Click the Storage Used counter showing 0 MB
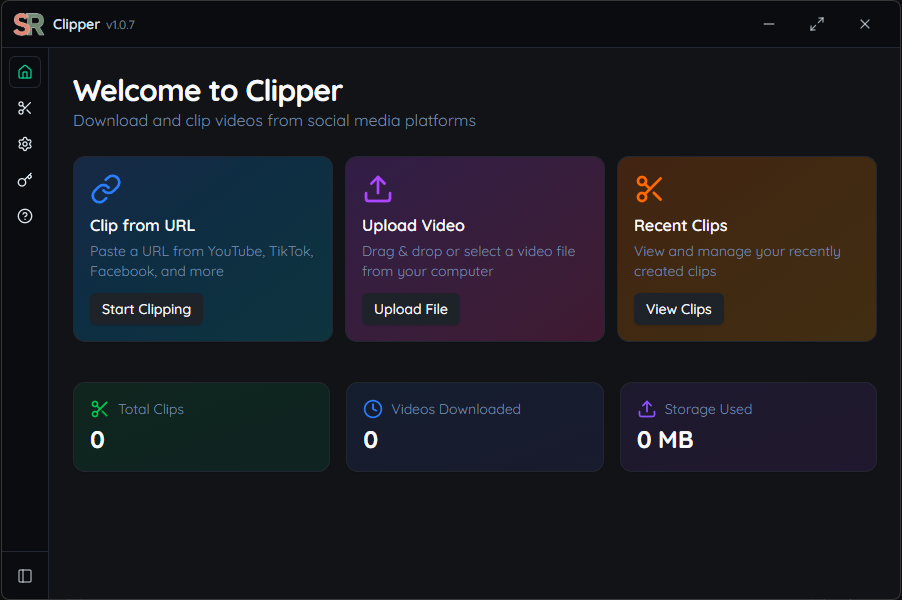Screen dimensions: 902x600 click(664, 439)
